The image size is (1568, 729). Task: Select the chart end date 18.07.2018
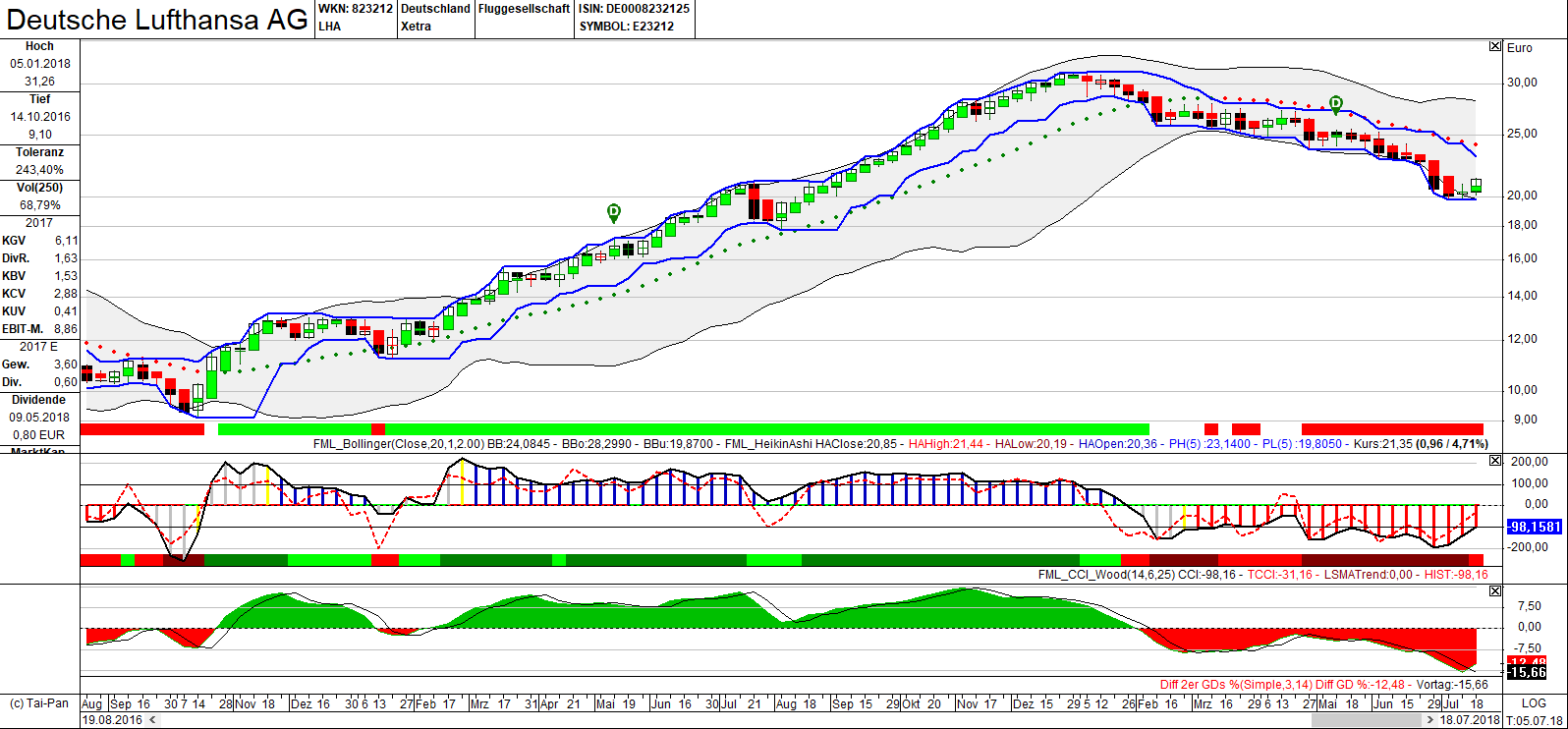1470,720
